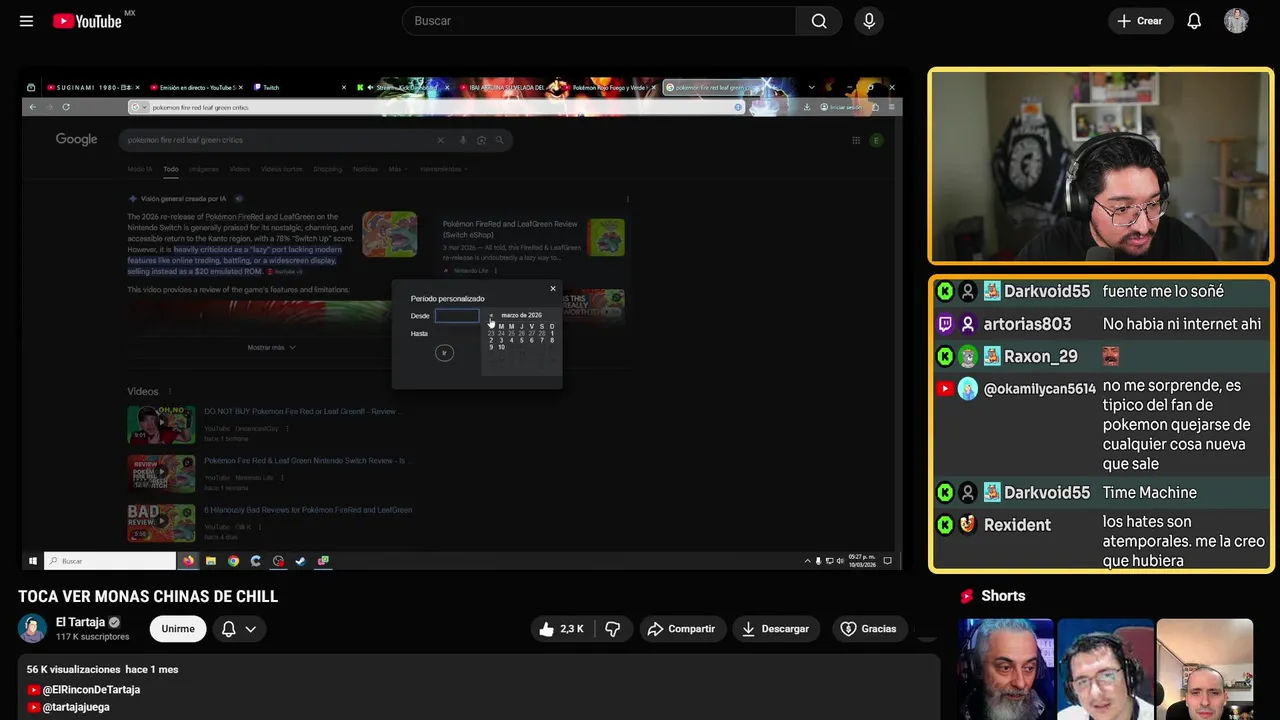Click the Shorts section icon
The image size is (1280, 720).
pyautogui.click(x=967, y=596)
